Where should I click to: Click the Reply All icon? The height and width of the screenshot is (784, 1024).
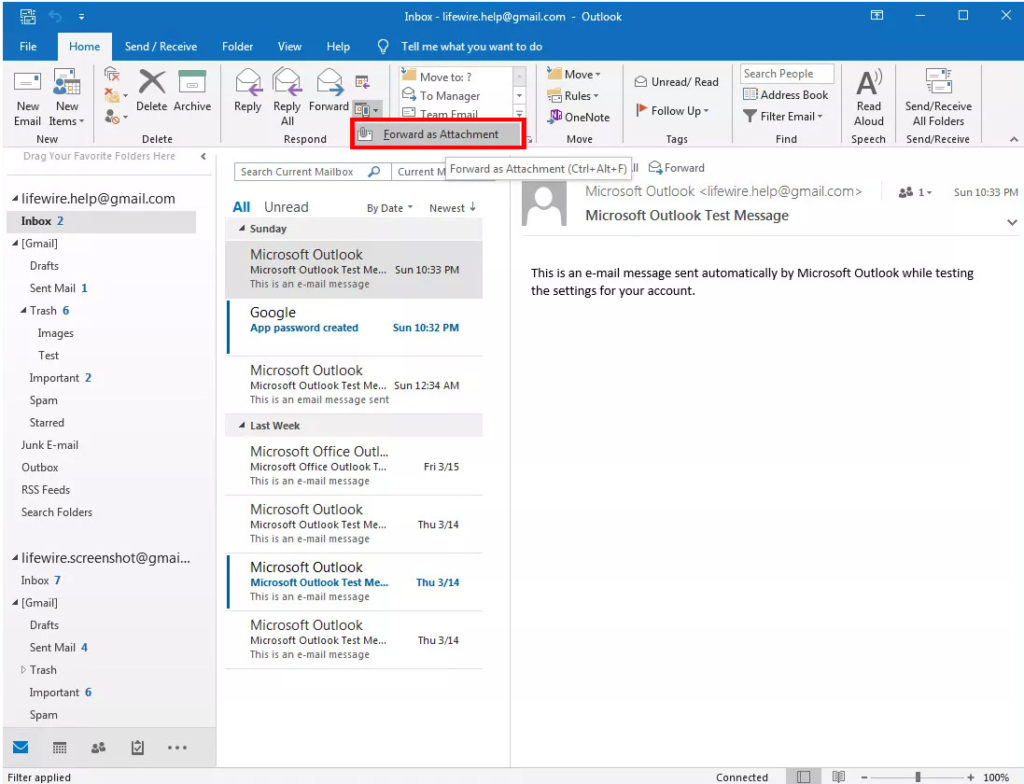pyautogui.click(x=287, y=82)
